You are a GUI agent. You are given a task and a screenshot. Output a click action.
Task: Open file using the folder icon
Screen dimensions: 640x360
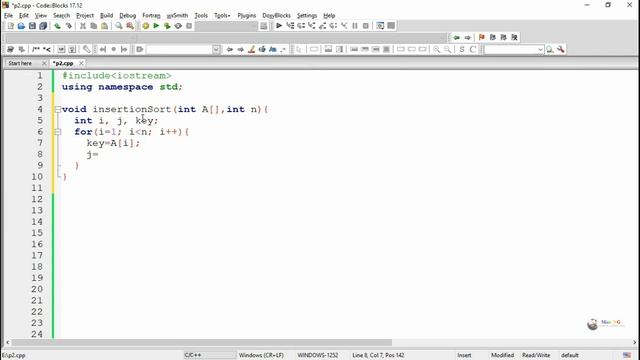pos(21,26)
